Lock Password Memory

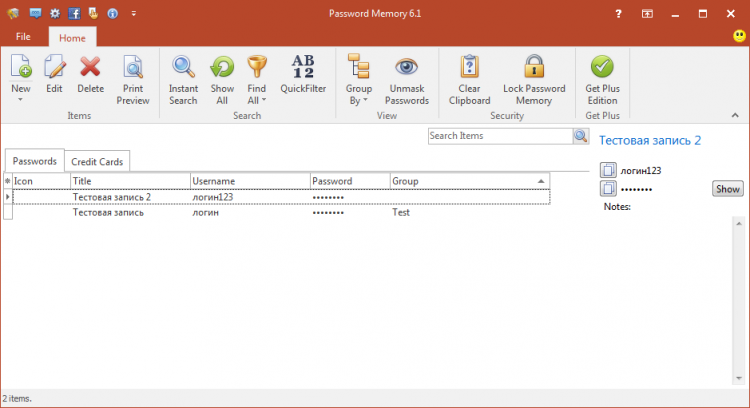pyautogui.click(x=534, y=80)
